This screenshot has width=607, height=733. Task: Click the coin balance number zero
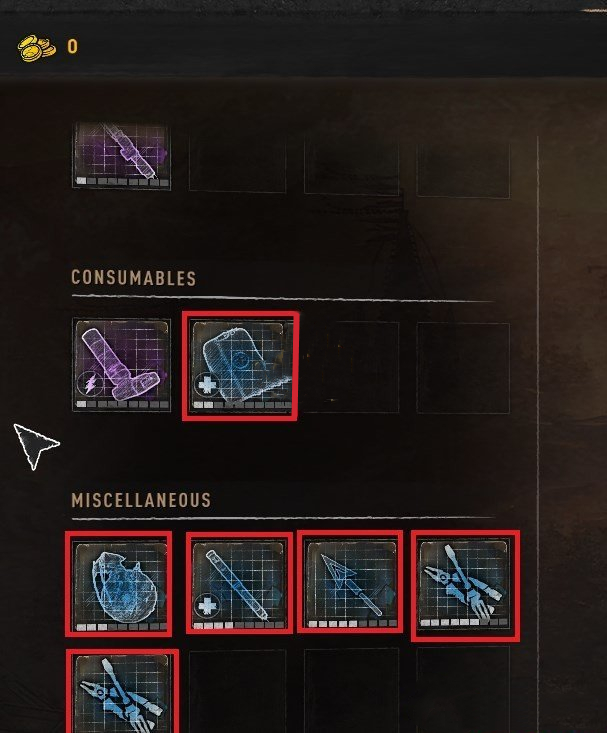[72, 47]
